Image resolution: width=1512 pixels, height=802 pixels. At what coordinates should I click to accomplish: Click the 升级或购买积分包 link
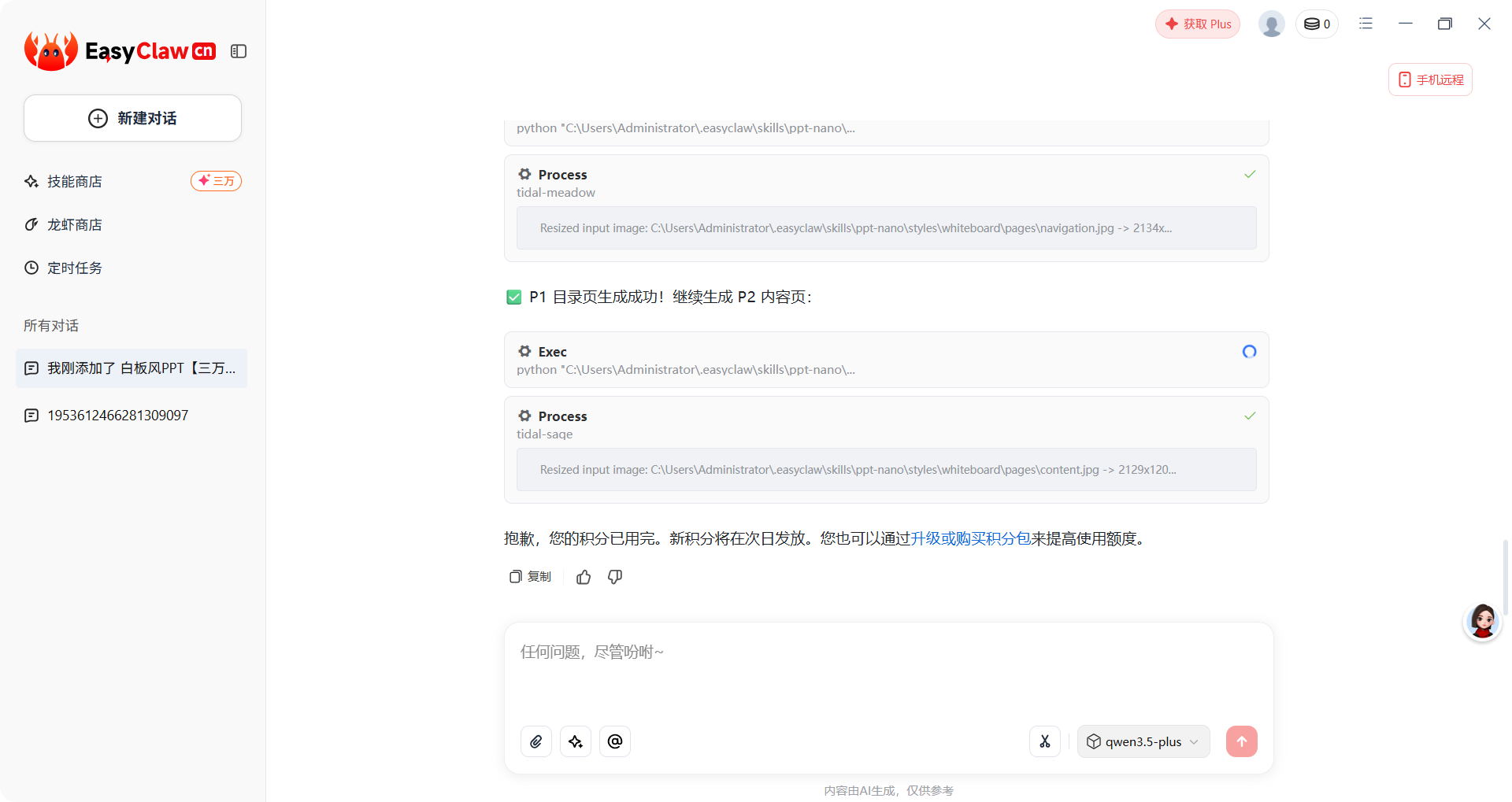point(970,538)
